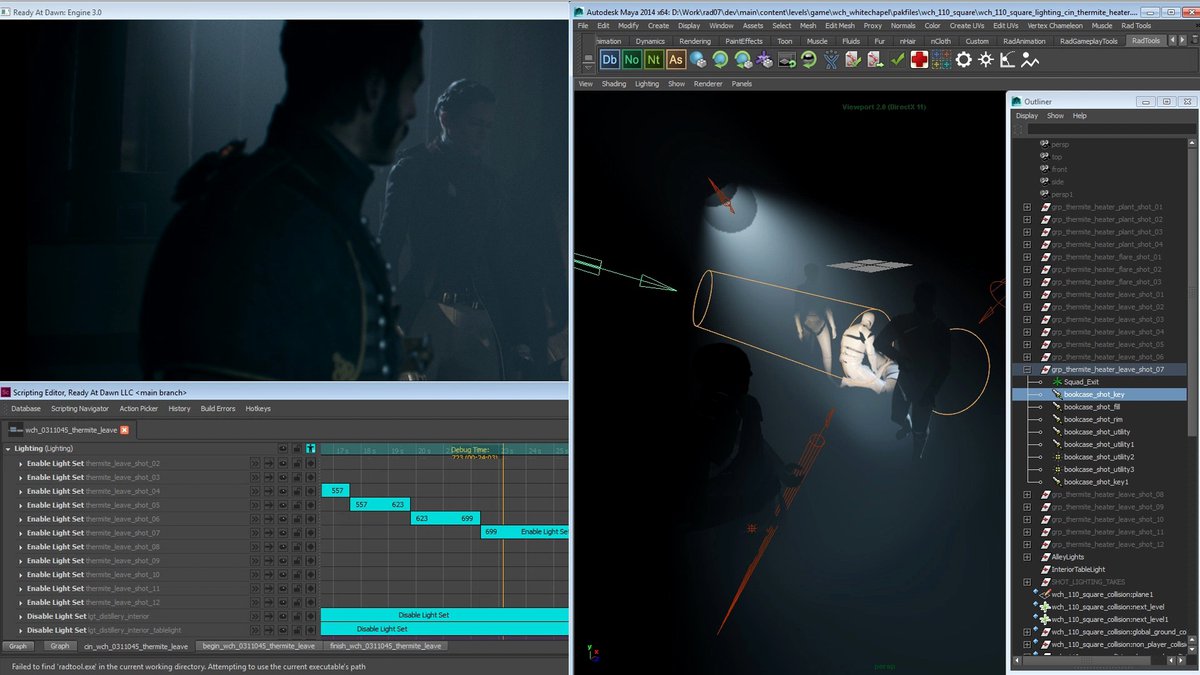Click the red medical cross shelf icon
Viewport: 1200px width, 675px height.
[x=918, y=60]
